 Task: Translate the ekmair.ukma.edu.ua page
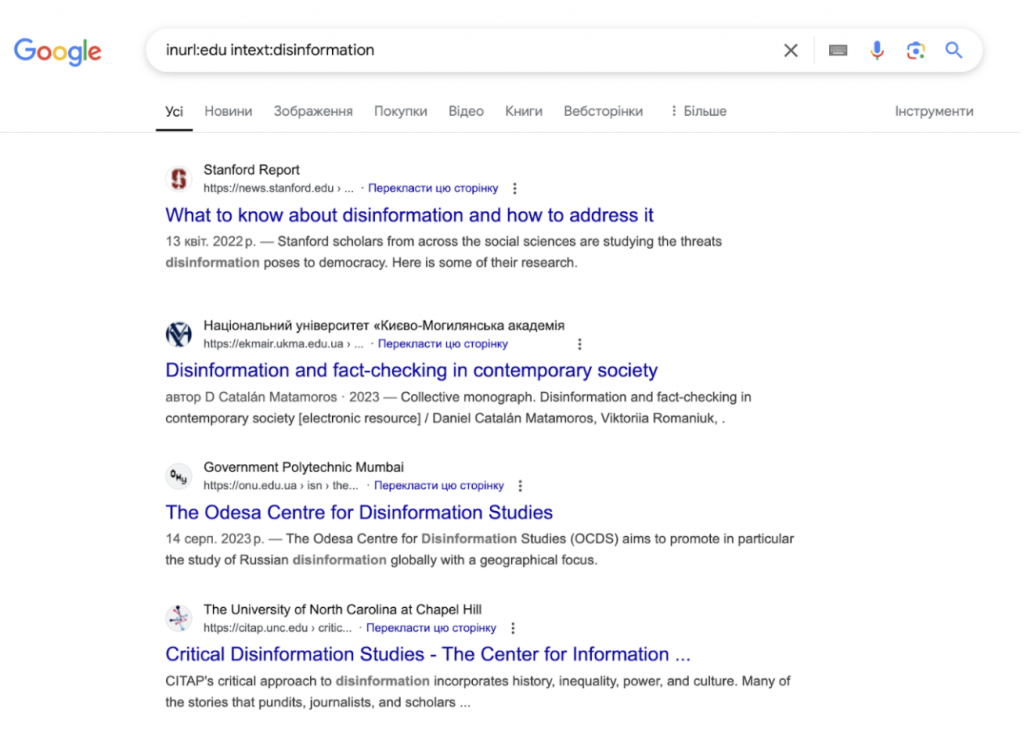tap(443, 343)
